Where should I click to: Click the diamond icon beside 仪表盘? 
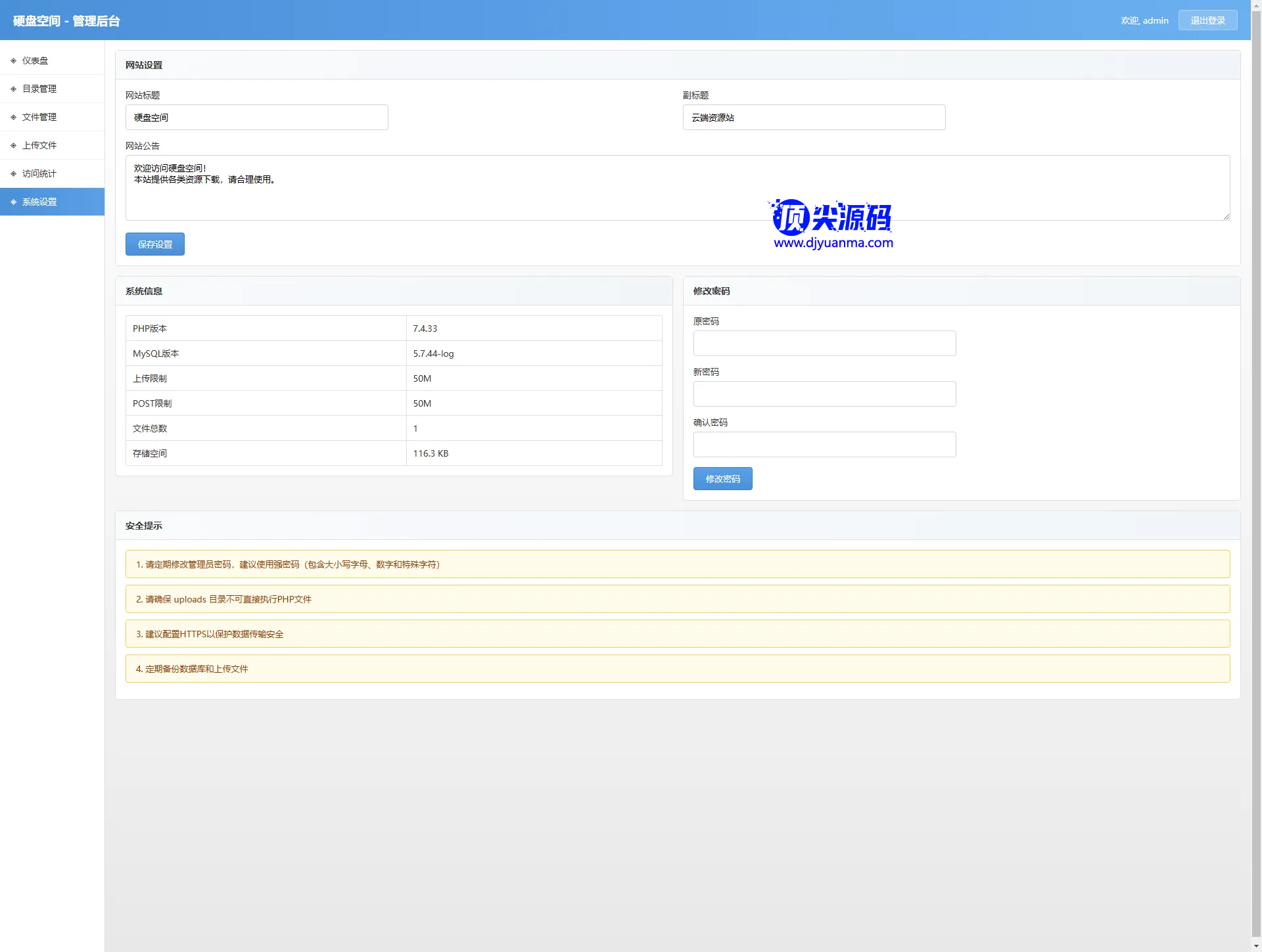[13, 60]
